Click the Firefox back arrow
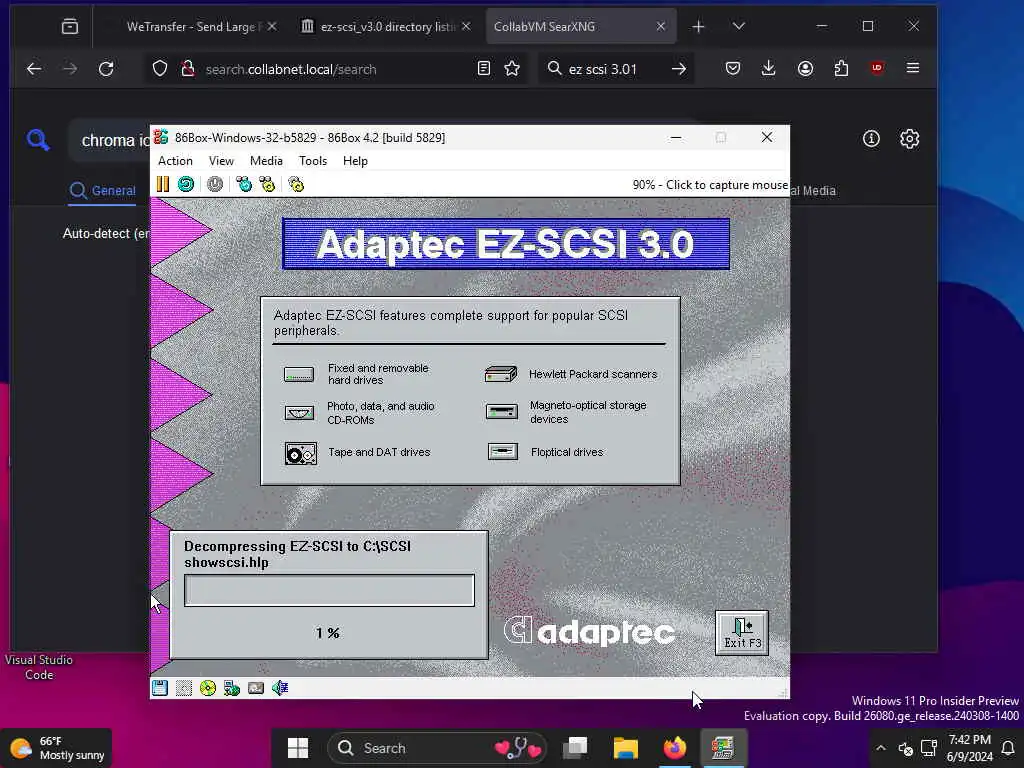The width and height of the screenshot is (1024, 768). coord(34,69)
